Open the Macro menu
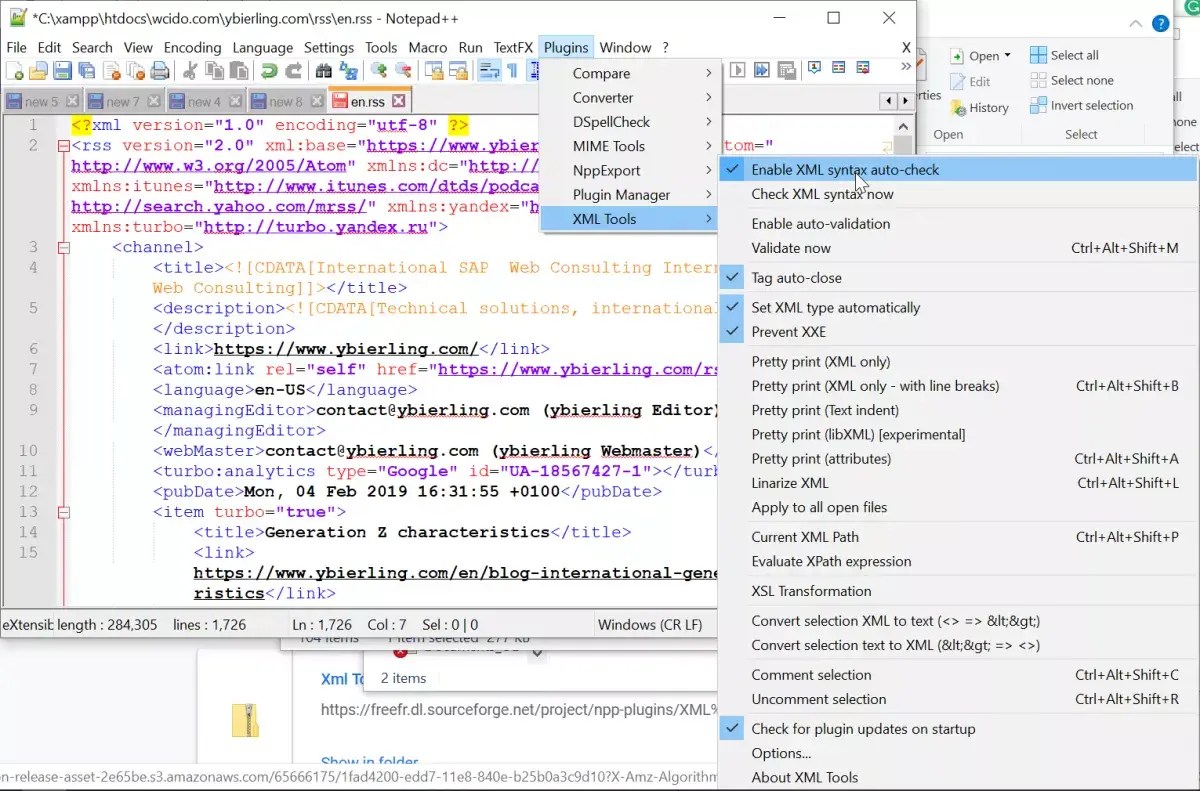 coord(428,47)
